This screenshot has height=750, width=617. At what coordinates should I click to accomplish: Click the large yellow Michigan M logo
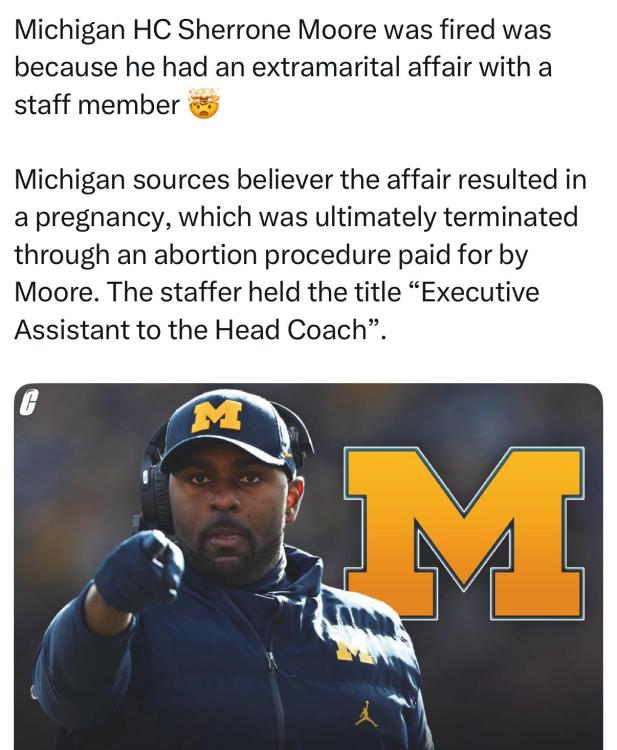pyautogui.click(x=463, y=530)
